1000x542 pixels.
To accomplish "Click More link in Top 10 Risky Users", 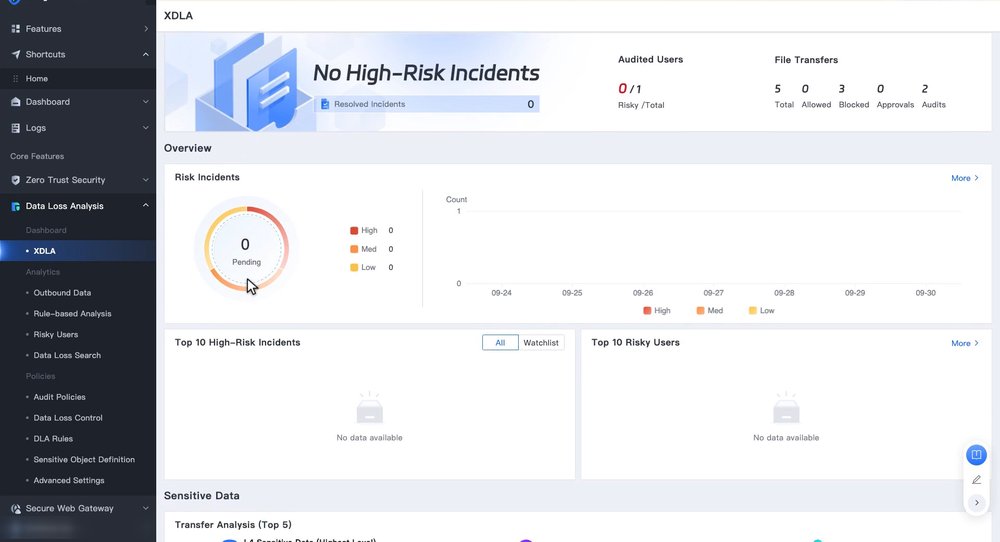I will tap(964, 343).
